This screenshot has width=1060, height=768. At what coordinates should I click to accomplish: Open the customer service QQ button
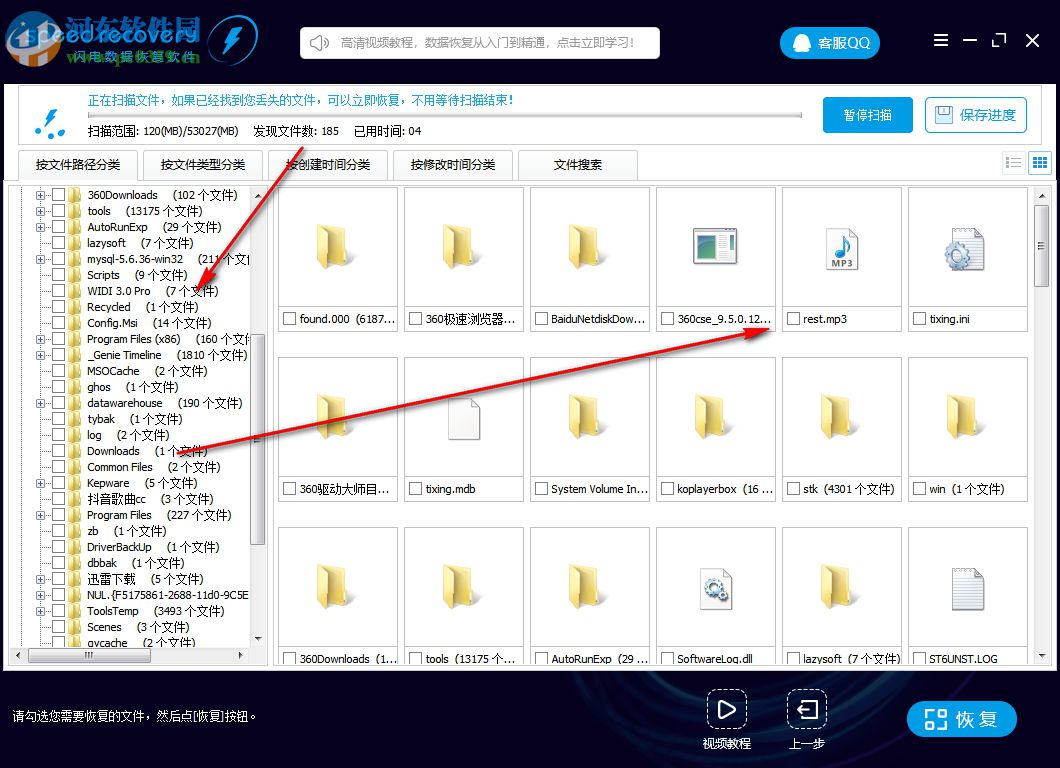tap(829, 43)
